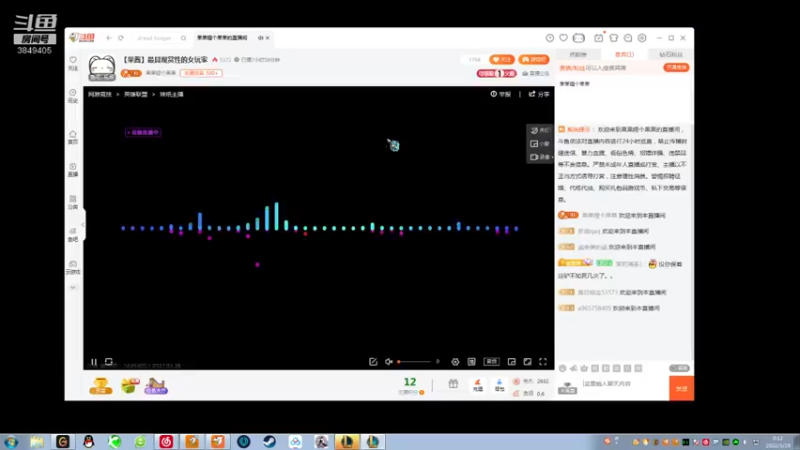Open file explorer folder in taskbar
800x450 pixels.
point(37,442)
